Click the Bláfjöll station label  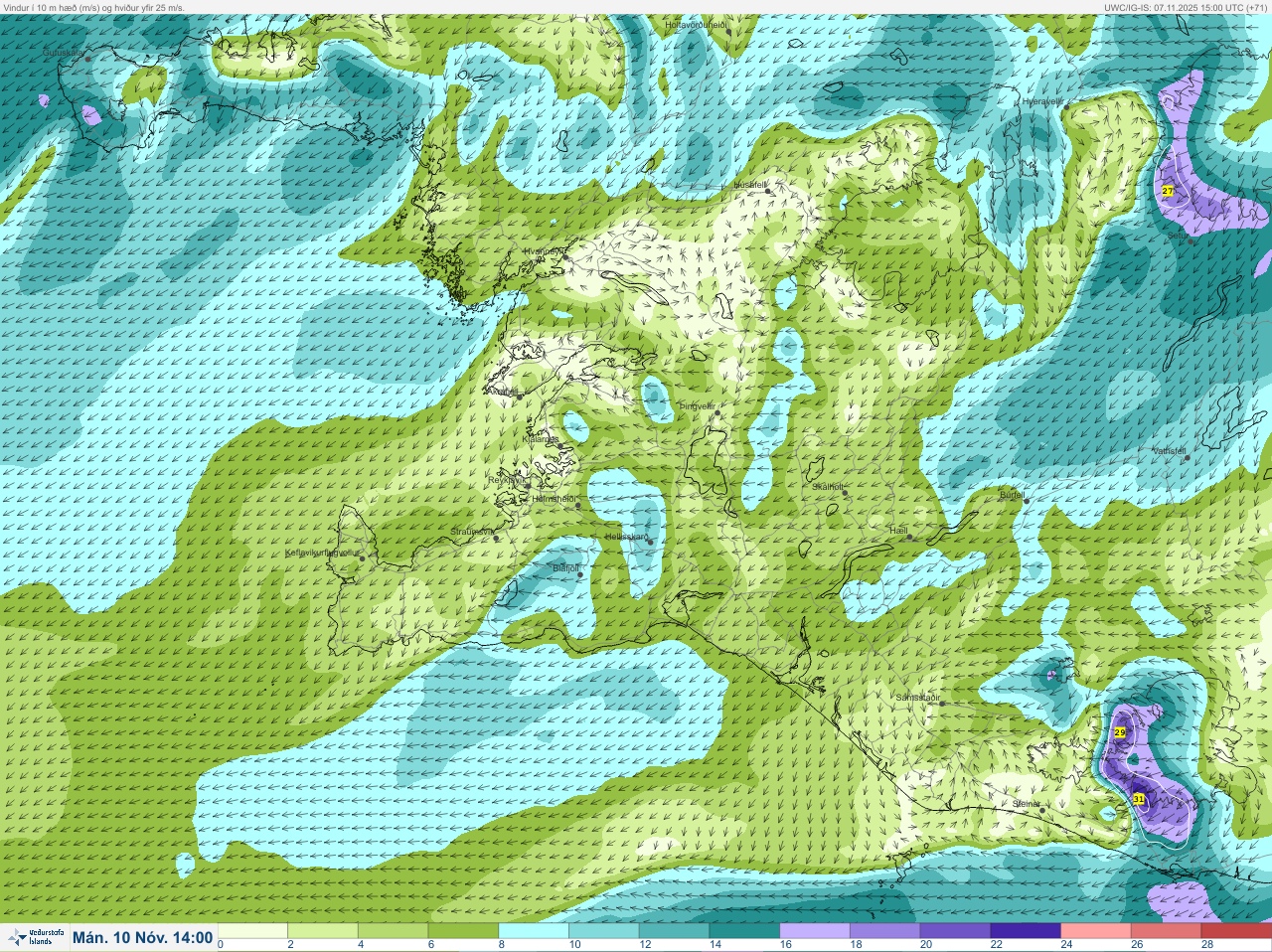[565, 567]
